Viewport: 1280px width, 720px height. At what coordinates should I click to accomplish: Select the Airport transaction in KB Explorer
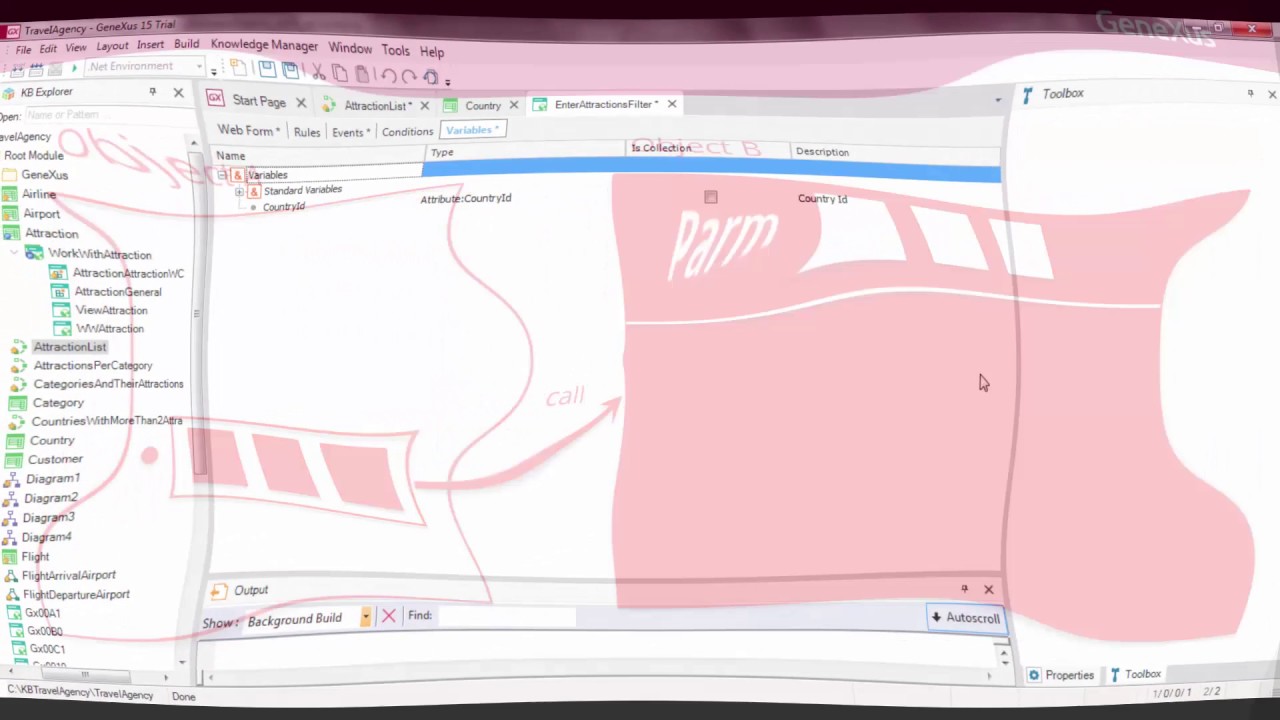pyautogui.click(x=41, y=214)
